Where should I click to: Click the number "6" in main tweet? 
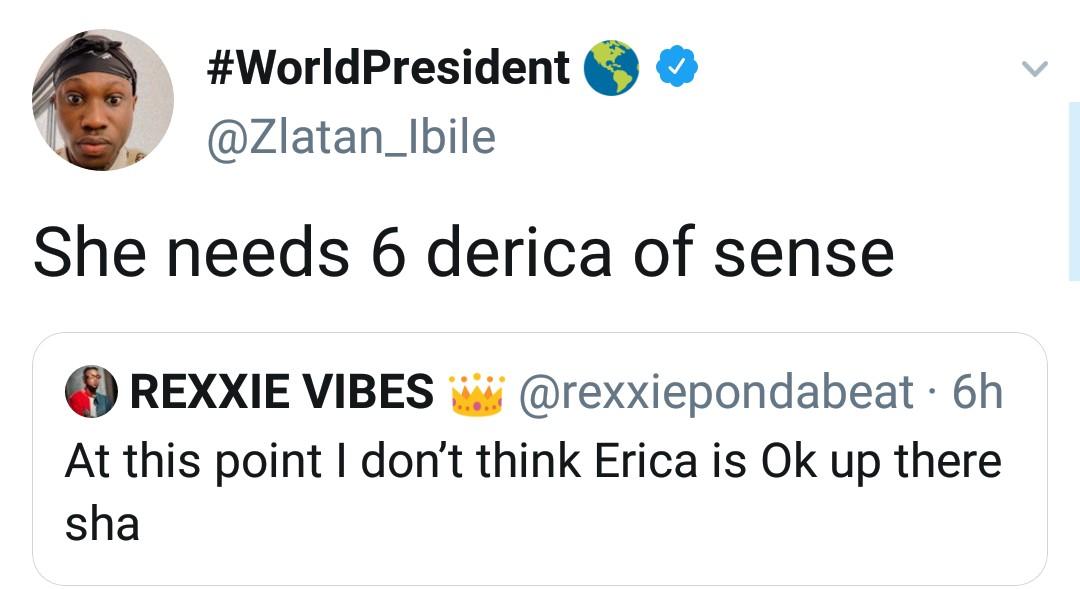click(x=385, y=252)
